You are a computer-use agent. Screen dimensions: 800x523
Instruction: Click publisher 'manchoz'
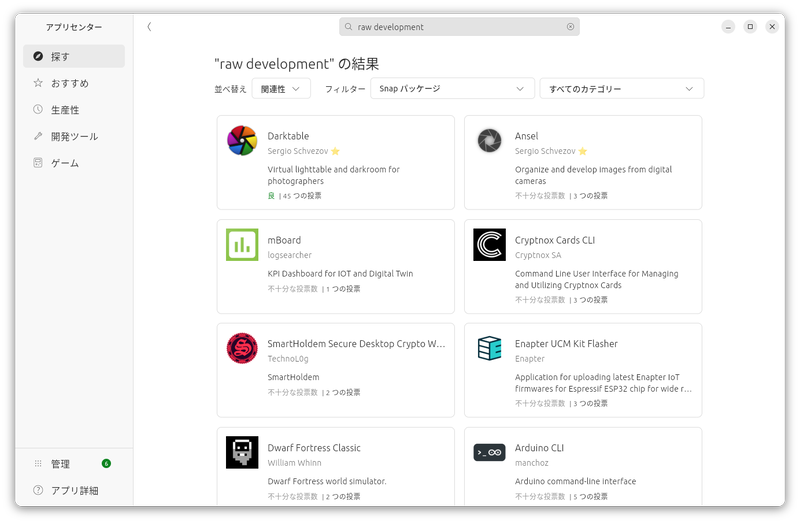click(x=532, y=463)
